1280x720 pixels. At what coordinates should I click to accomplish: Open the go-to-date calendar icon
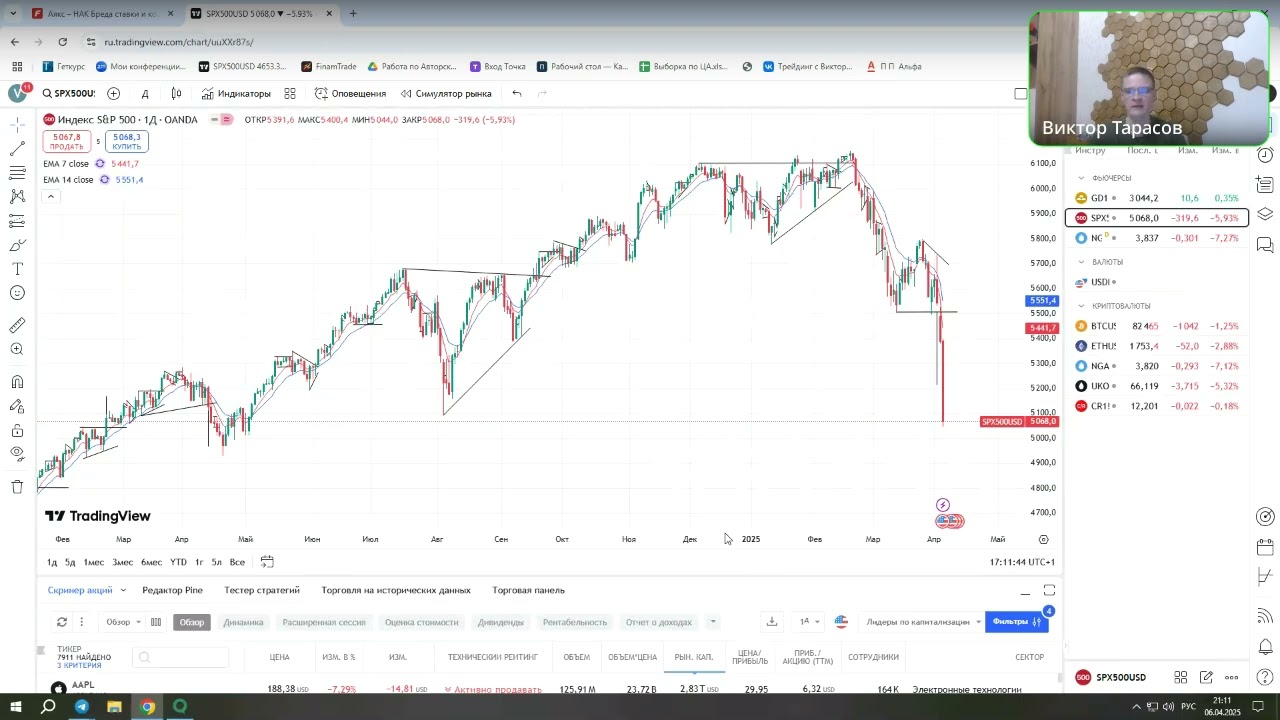click(x=267, y=562)
